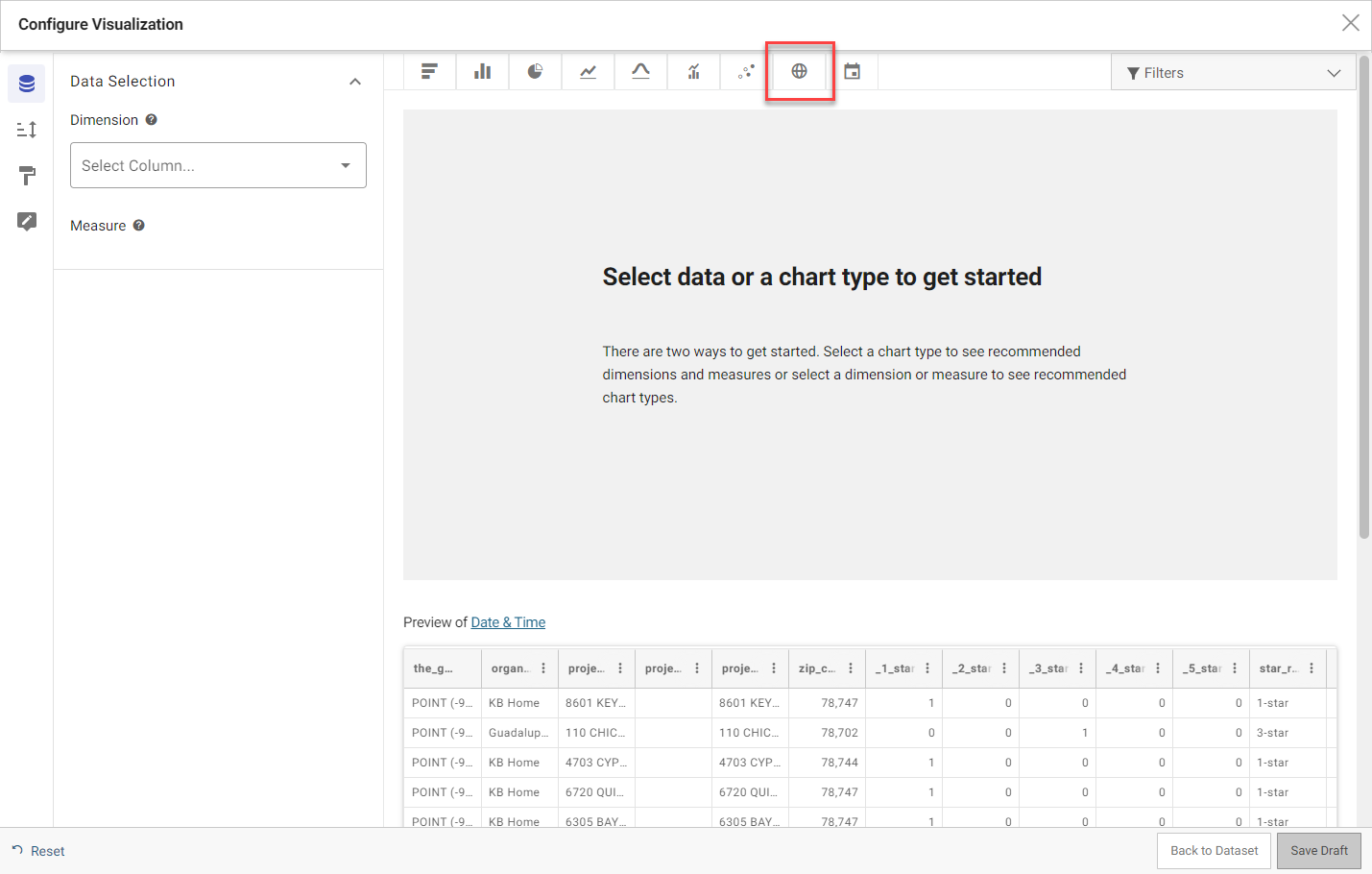The height and width of the screenshot is (874, 1372).
Task: Open the zip_c... column menu
Action: (851, 668)
